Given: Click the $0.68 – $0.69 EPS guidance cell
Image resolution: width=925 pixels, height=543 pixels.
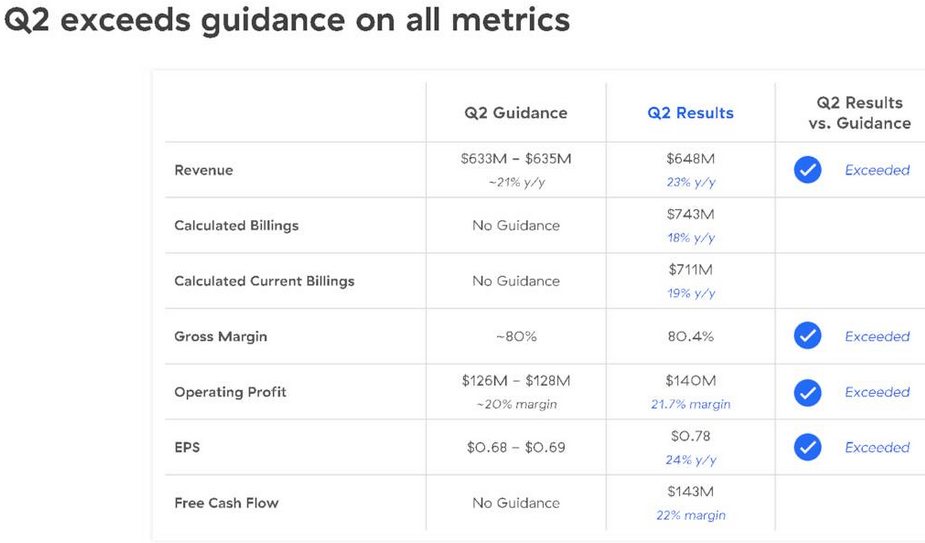Looking at the screenshot, I should (515, 447).
